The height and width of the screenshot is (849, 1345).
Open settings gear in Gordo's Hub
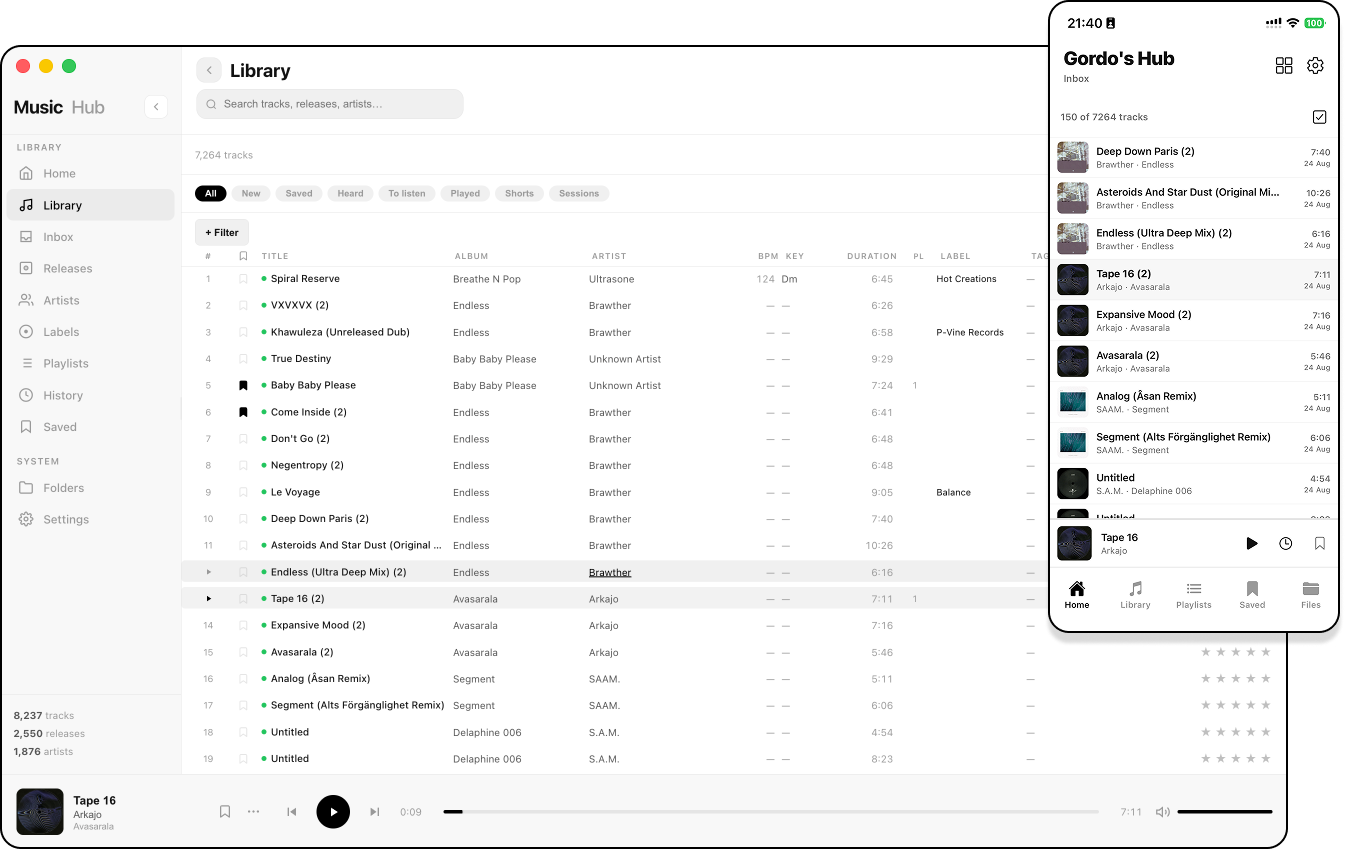pos(1315,66)
